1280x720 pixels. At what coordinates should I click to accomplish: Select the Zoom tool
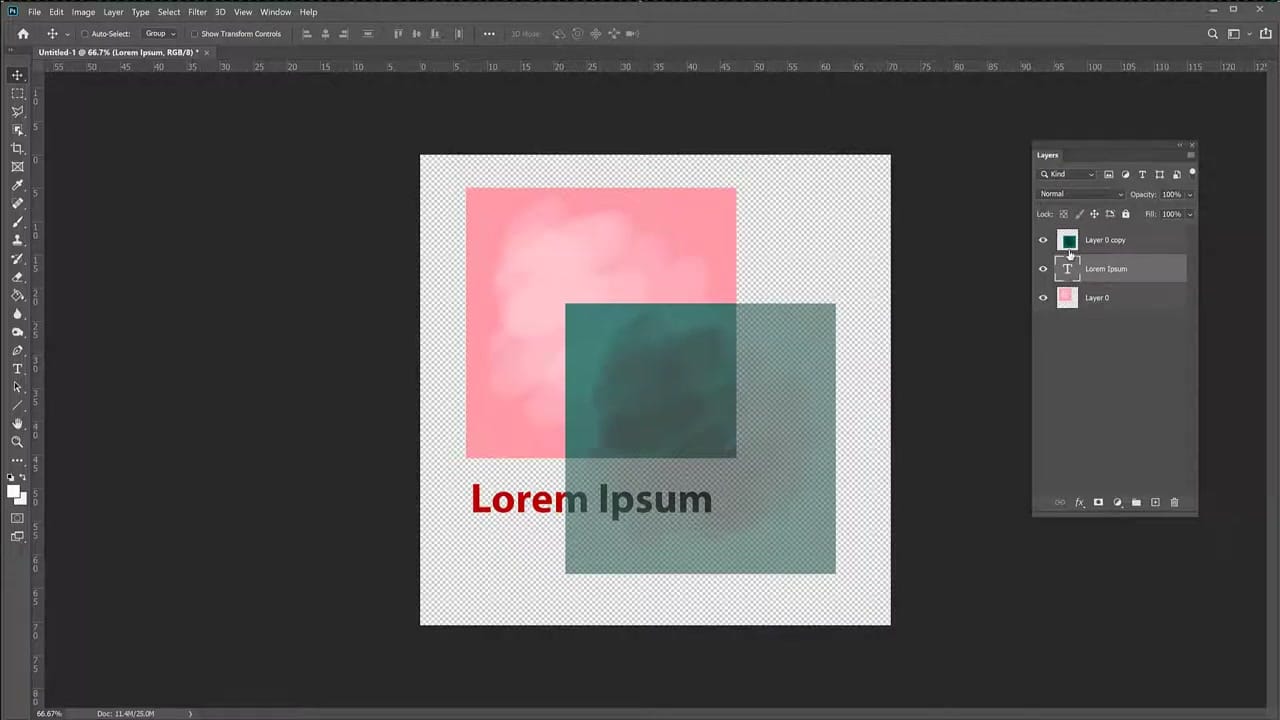pyautogui.click(x=17, y=442)
